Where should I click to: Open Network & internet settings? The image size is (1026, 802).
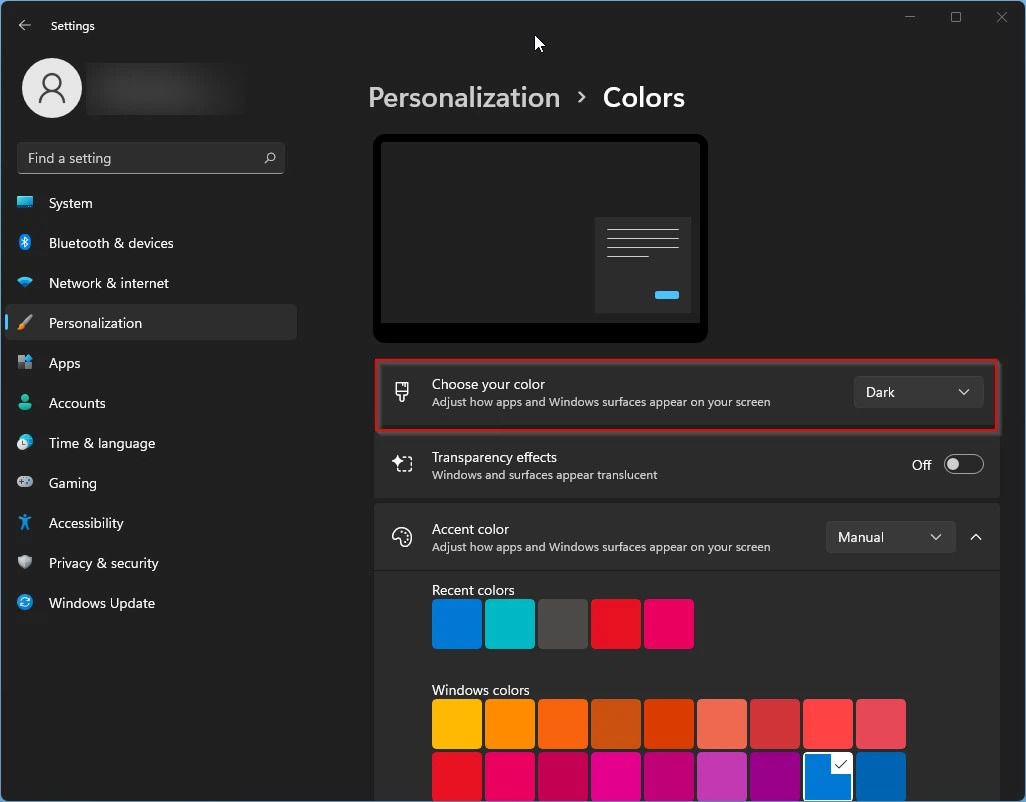click(x=150, y=283)
